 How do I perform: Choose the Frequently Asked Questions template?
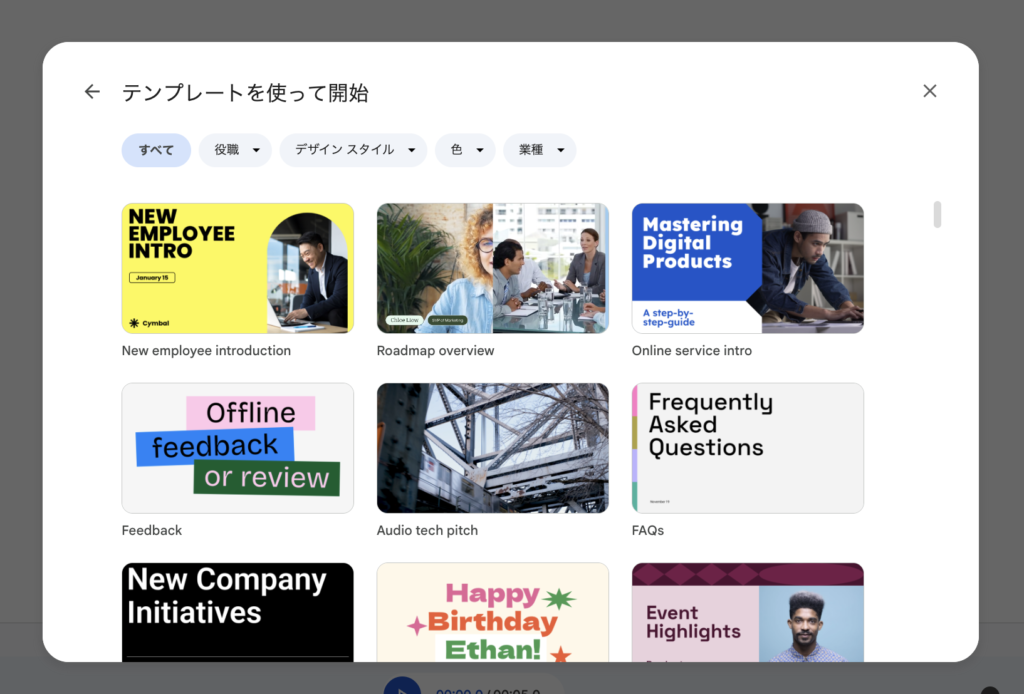[x=747, y=448]
